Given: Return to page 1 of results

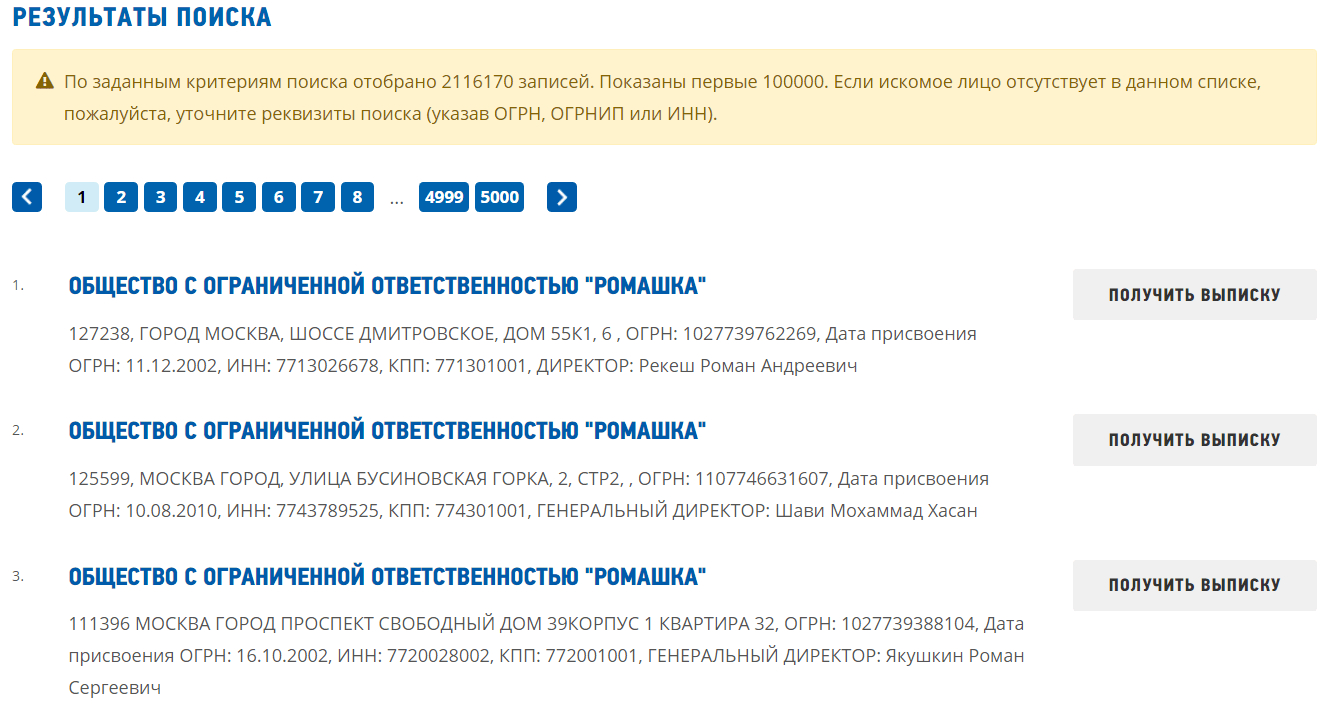Looking at the screenshot, I should [81, 197].
